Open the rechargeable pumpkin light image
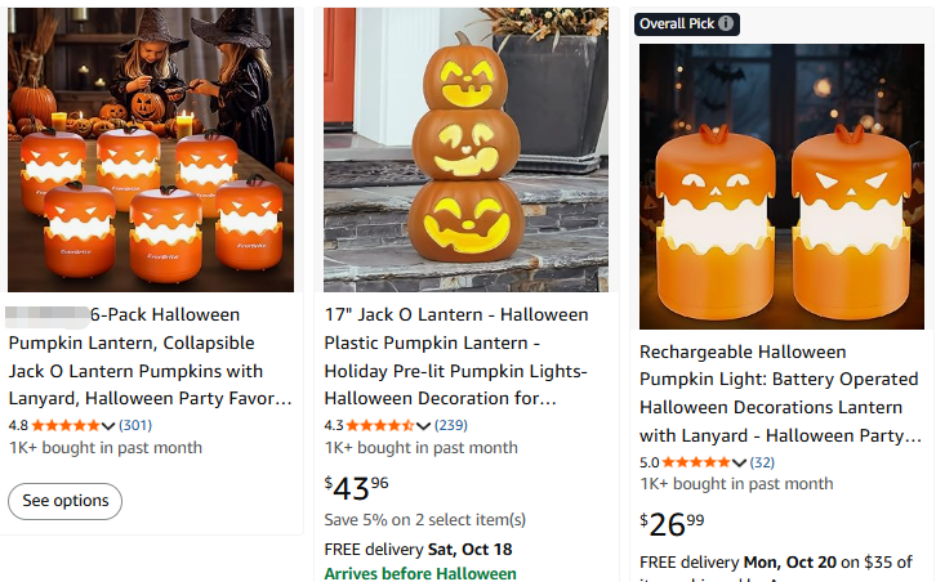This screenshot has height=583, width=936. click(x=782, y=187)
